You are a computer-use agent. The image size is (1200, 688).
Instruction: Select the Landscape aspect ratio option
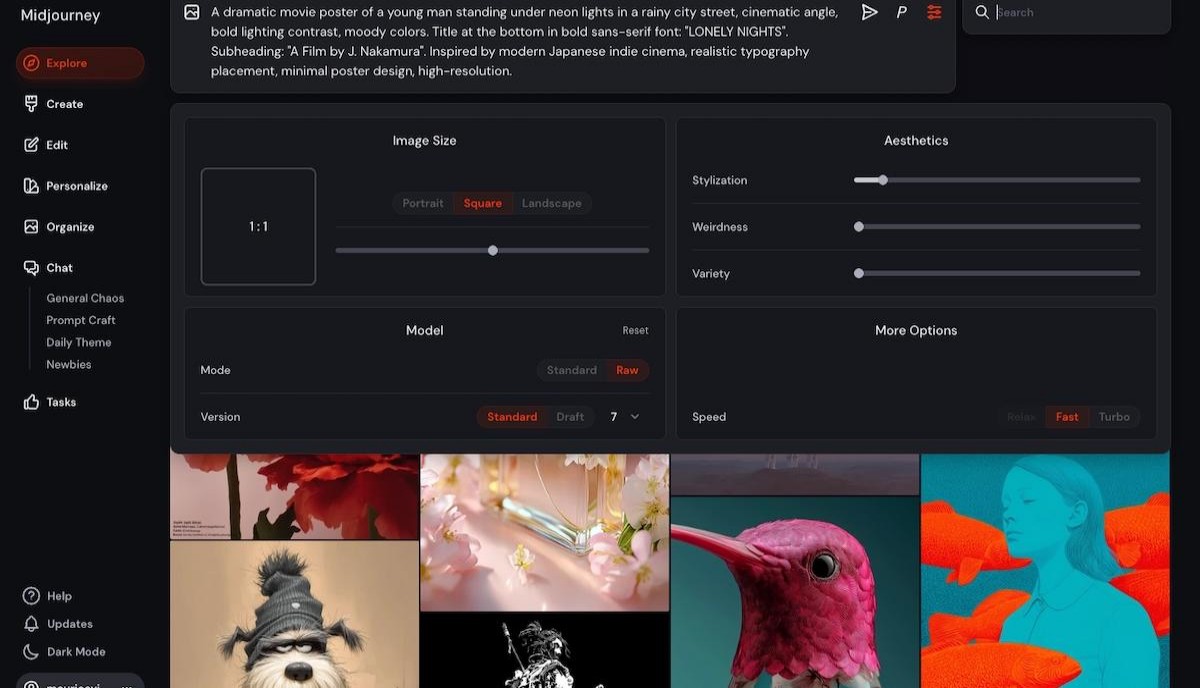coord(552,202)
